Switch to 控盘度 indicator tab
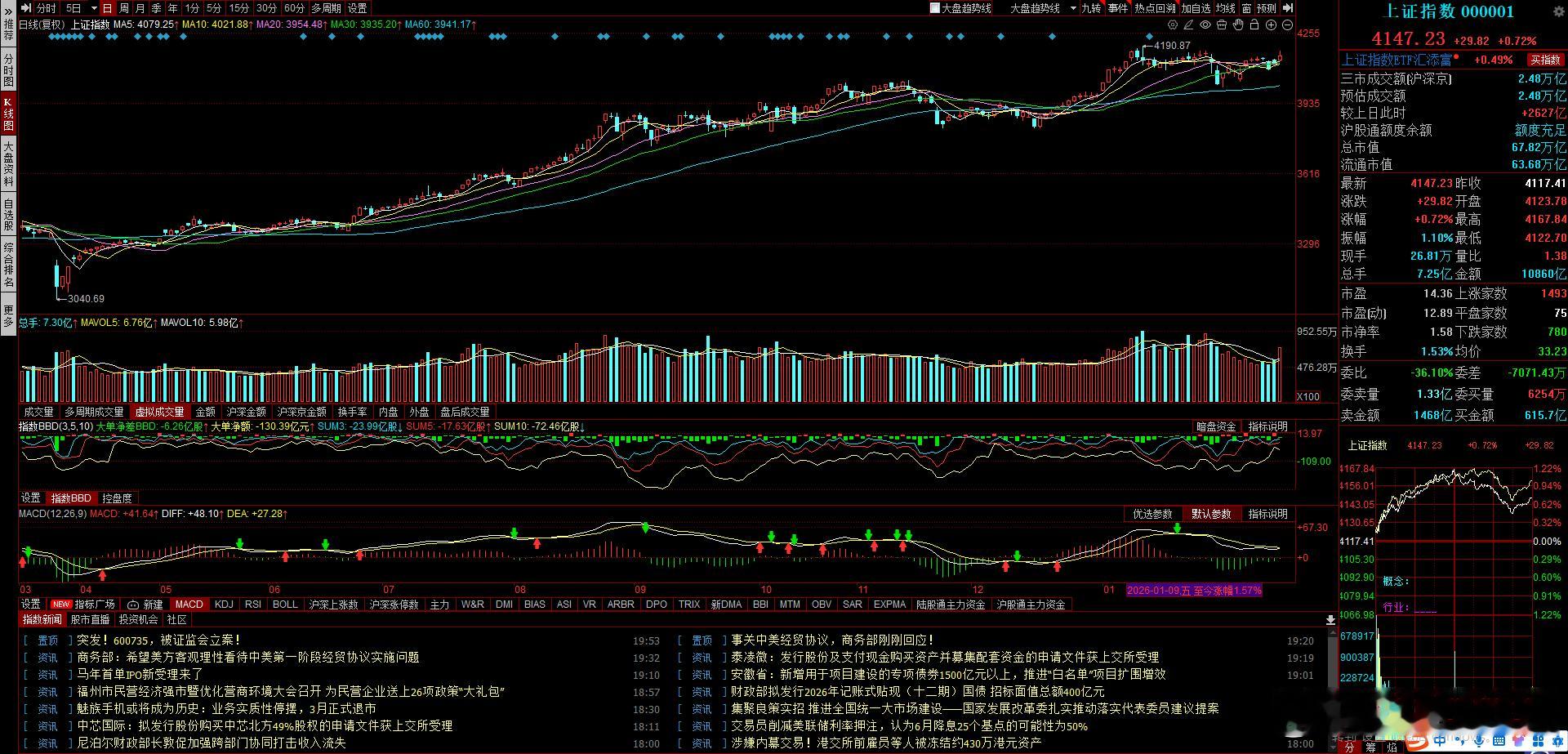The image size is (1568, 754). point(117,498)
